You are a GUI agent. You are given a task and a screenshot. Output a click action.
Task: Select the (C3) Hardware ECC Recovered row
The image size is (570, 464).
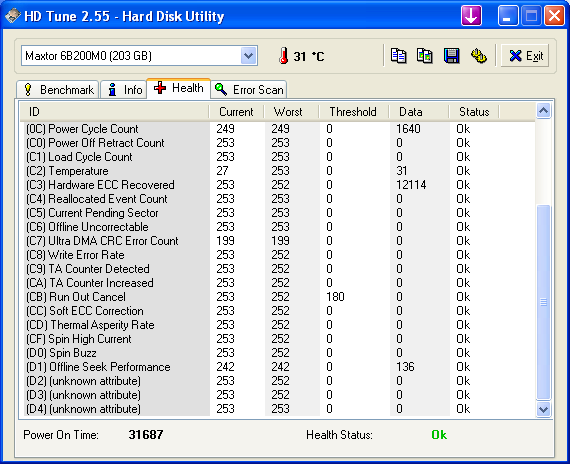click(280, 185)
